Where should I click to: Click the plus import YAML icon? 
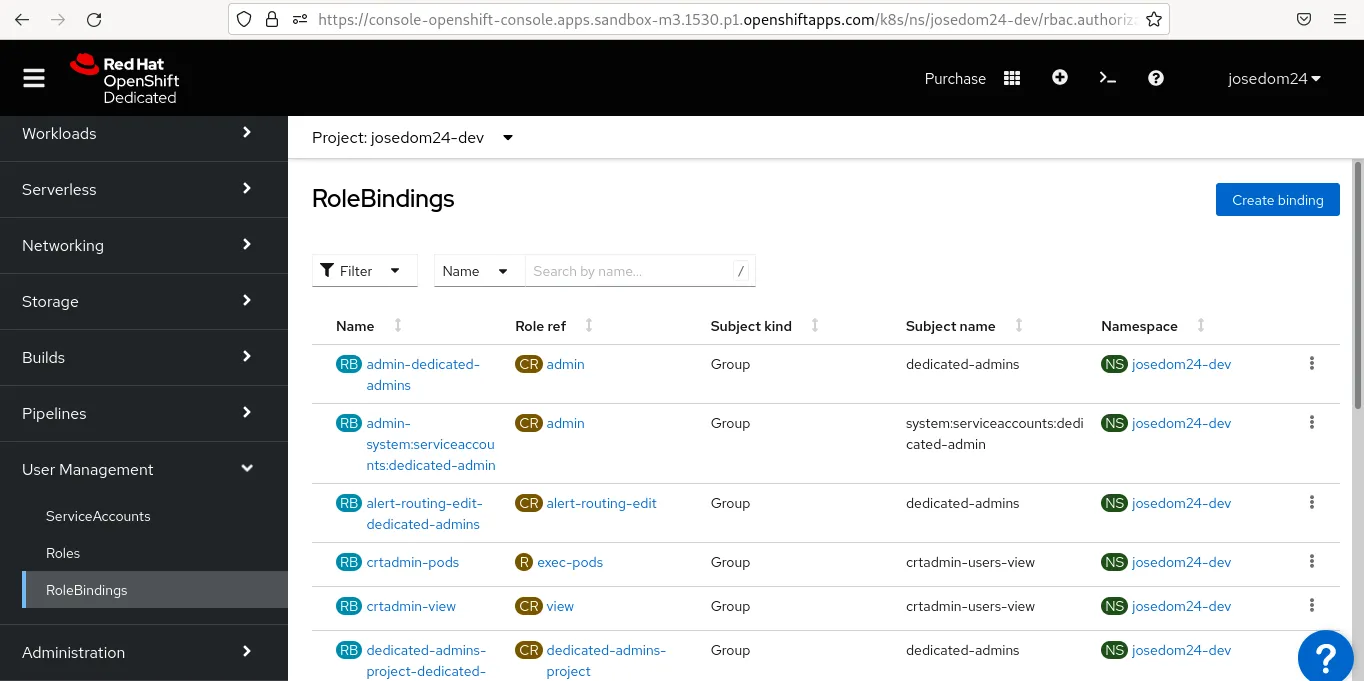click(1060, 78)
